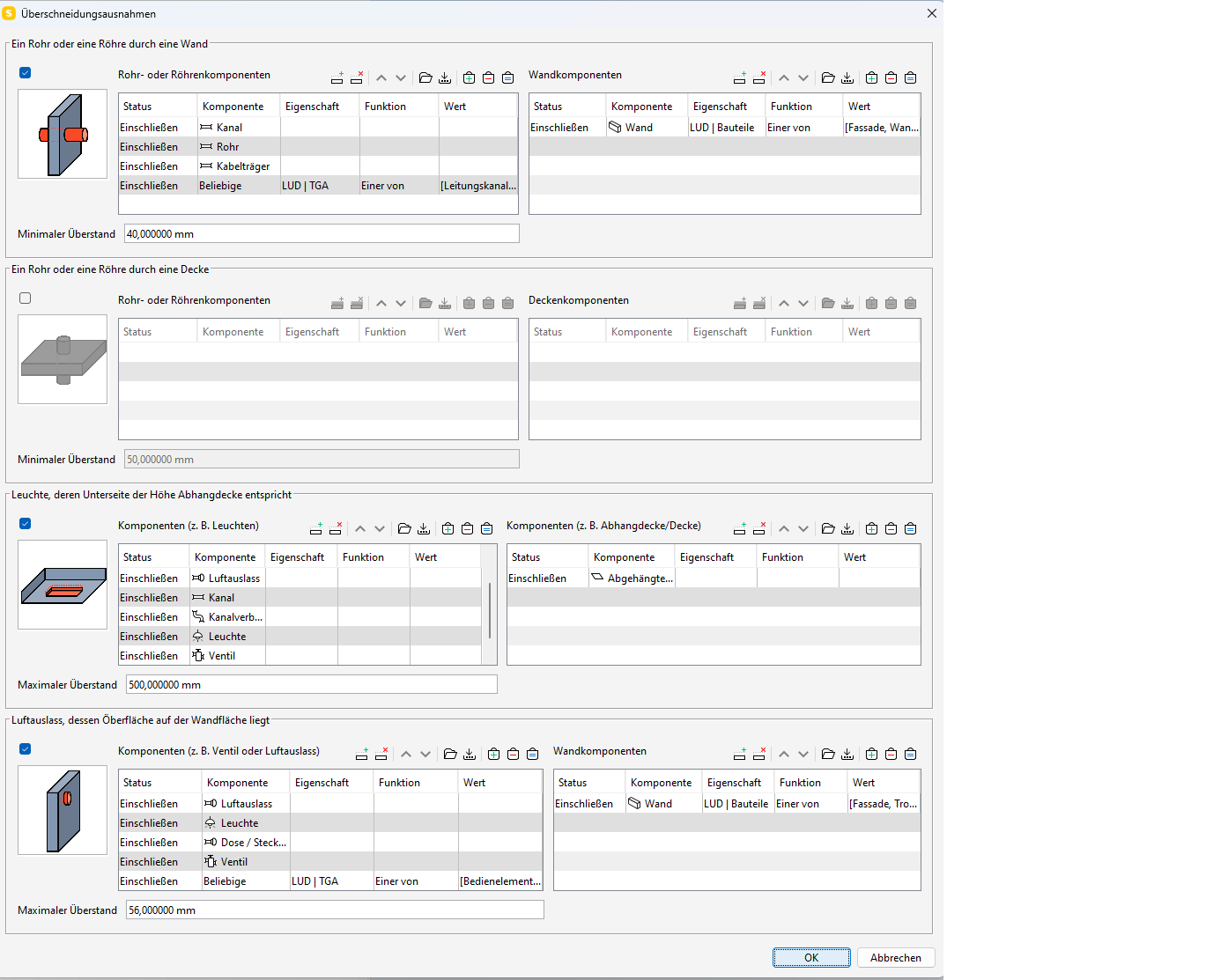
Task: Untick the Luftauslass on Wandfläche checkbox
Action: coord(26,749)
